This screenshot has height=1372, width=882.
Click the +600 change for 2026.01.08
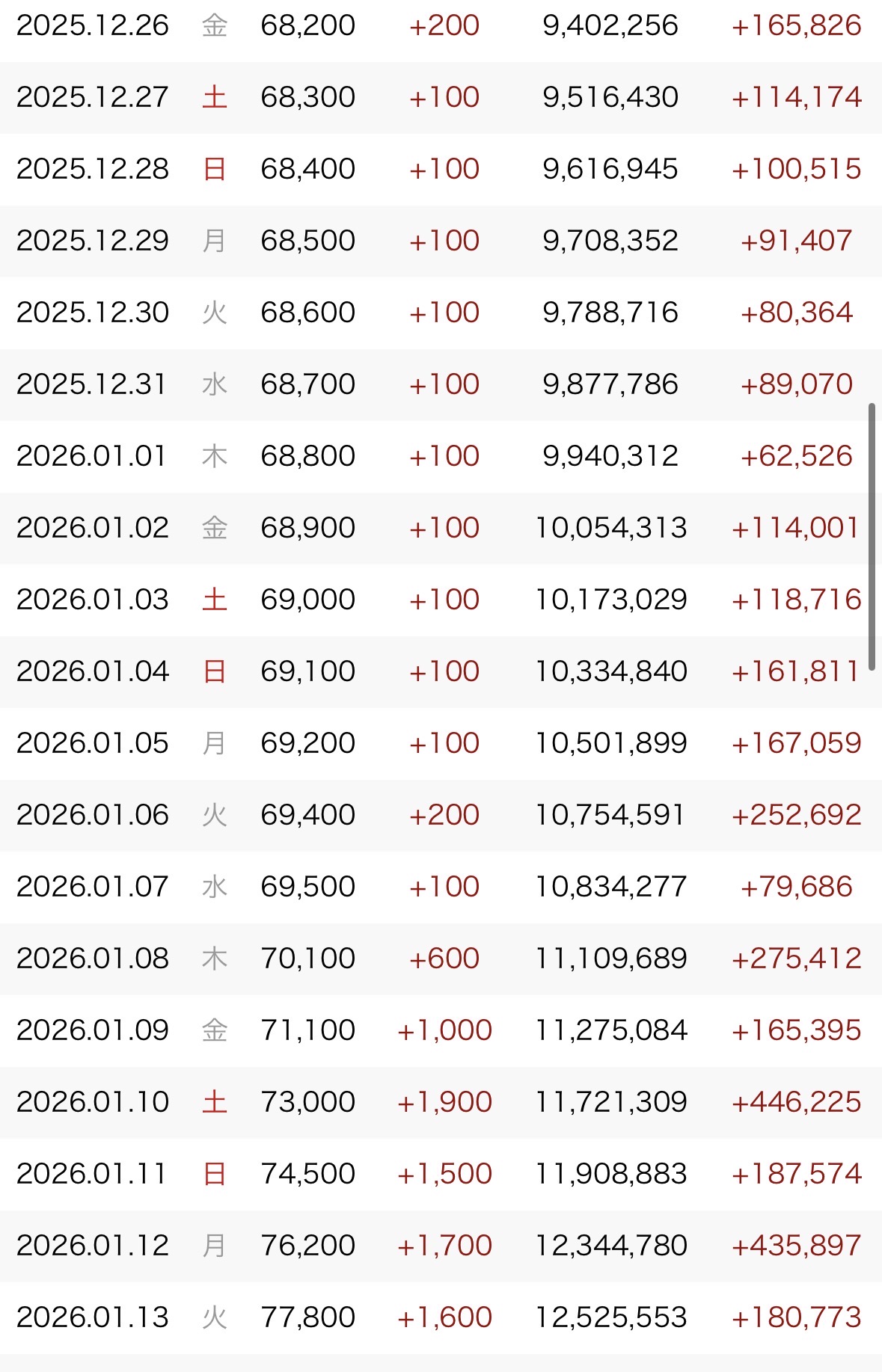[x=444, y=959]
